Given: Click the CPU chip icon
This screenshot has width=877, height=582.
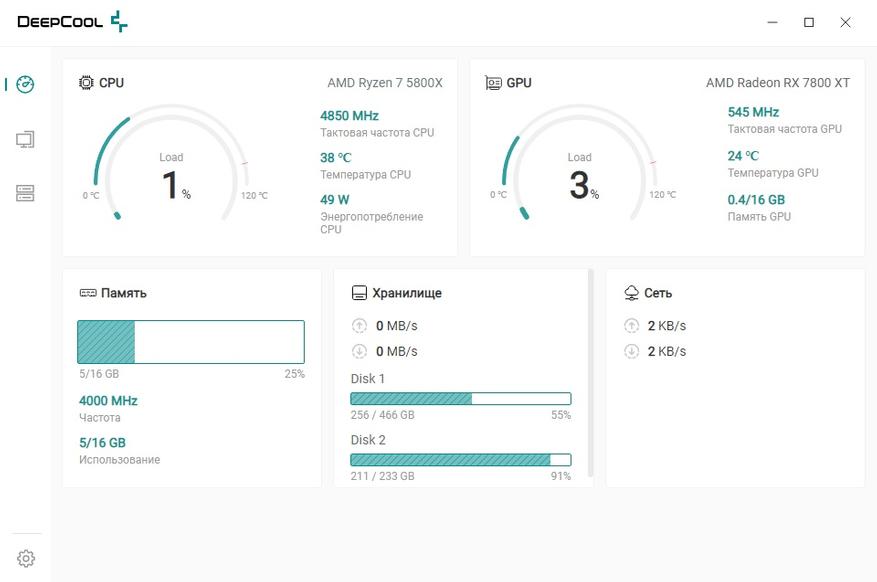Looking at the screenshot, I should [86, 83].
